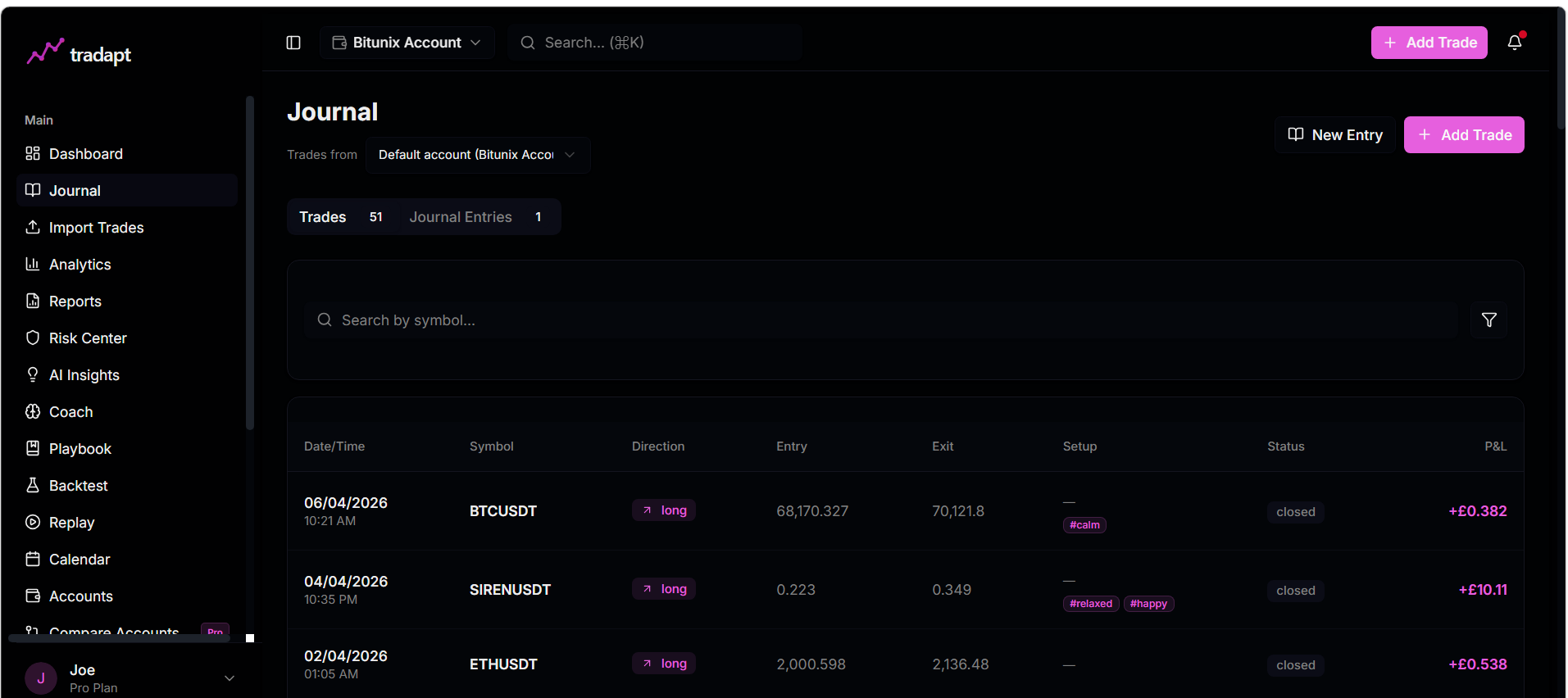Click the top bar Add Trade button

(x=1429, y=43)
